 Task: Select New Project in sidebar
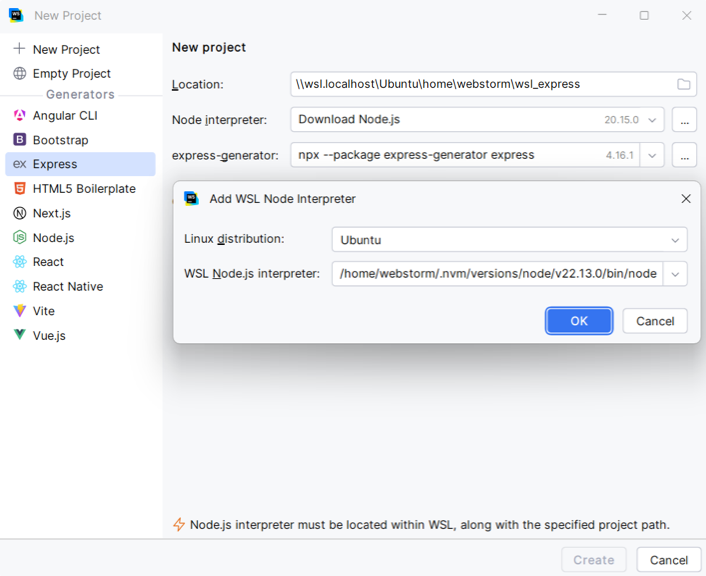tap(66, 50)
